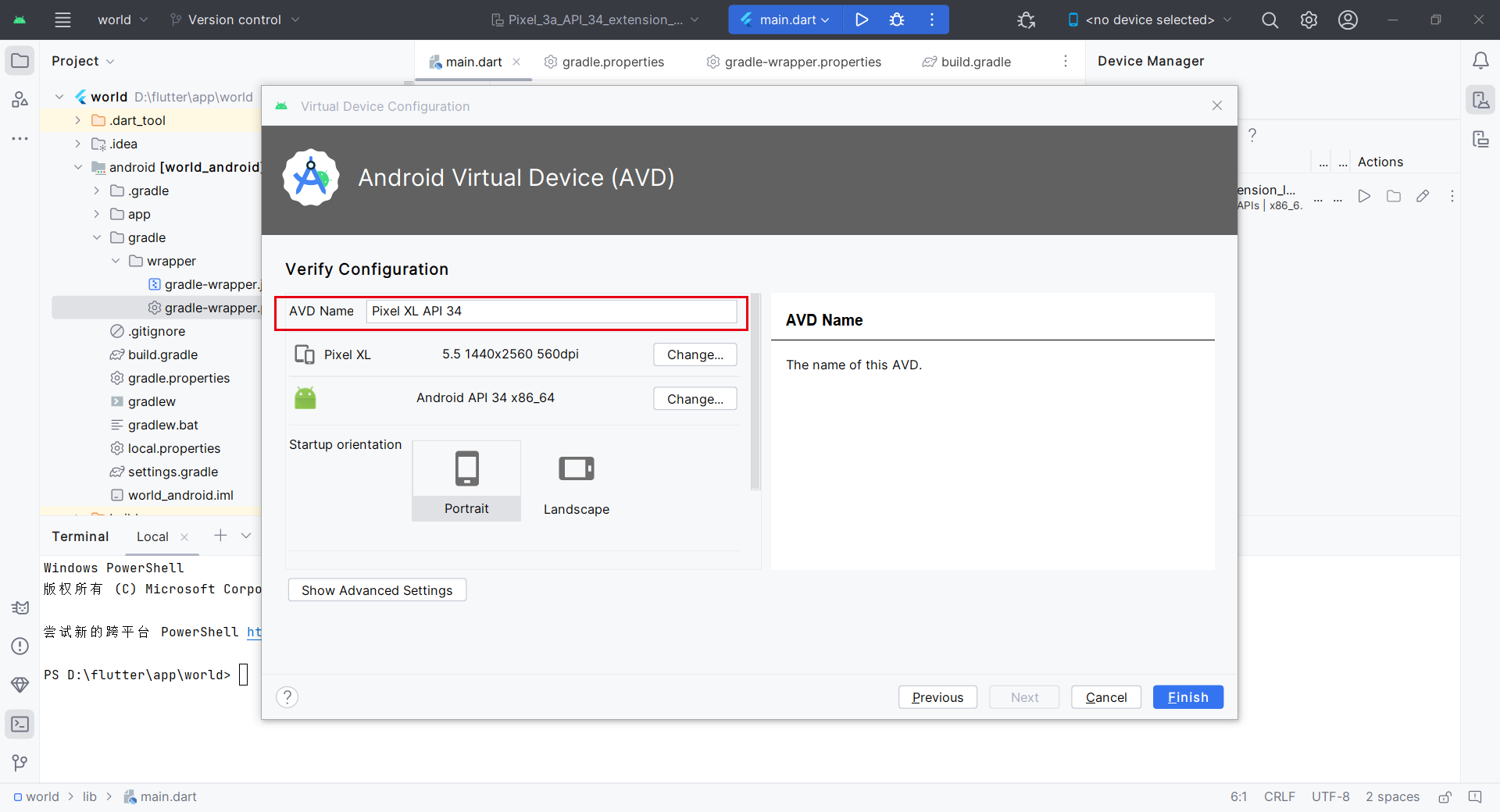The width and height of the screenshot is (1500, 812).
Task: Open Device Manager help question mark
Action: point(1252,135)
